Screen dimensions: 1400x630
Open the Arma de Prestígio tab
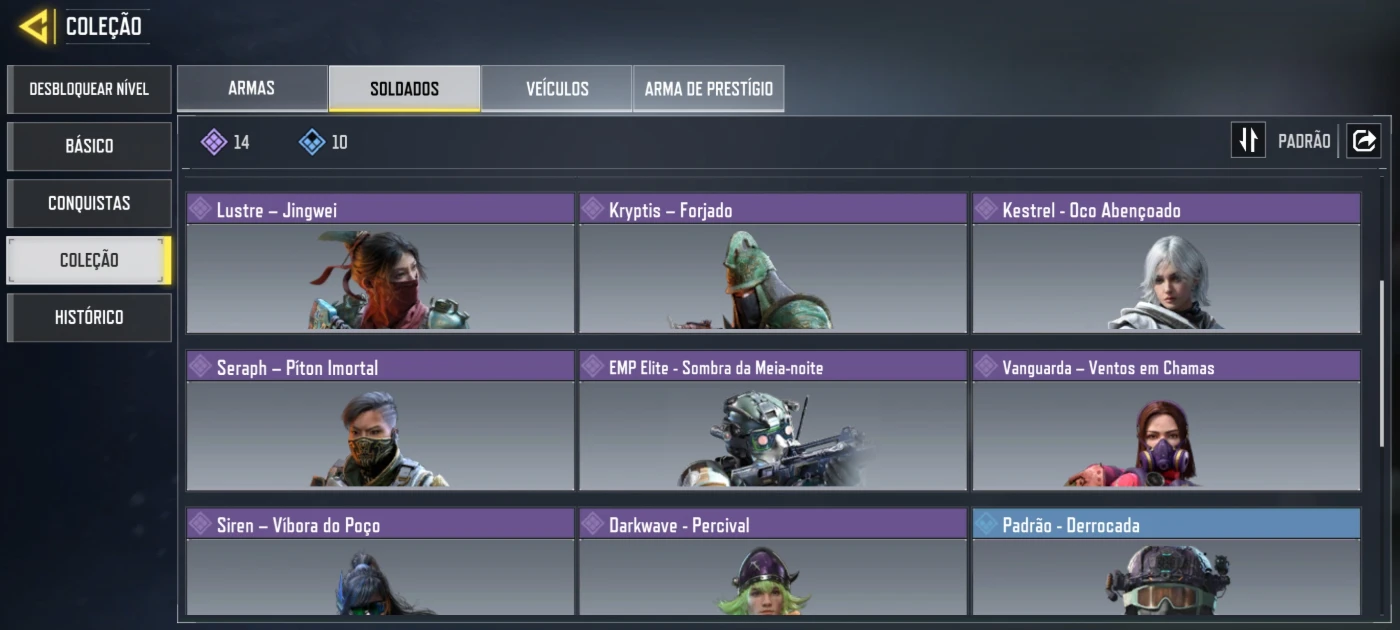point(709,88)
